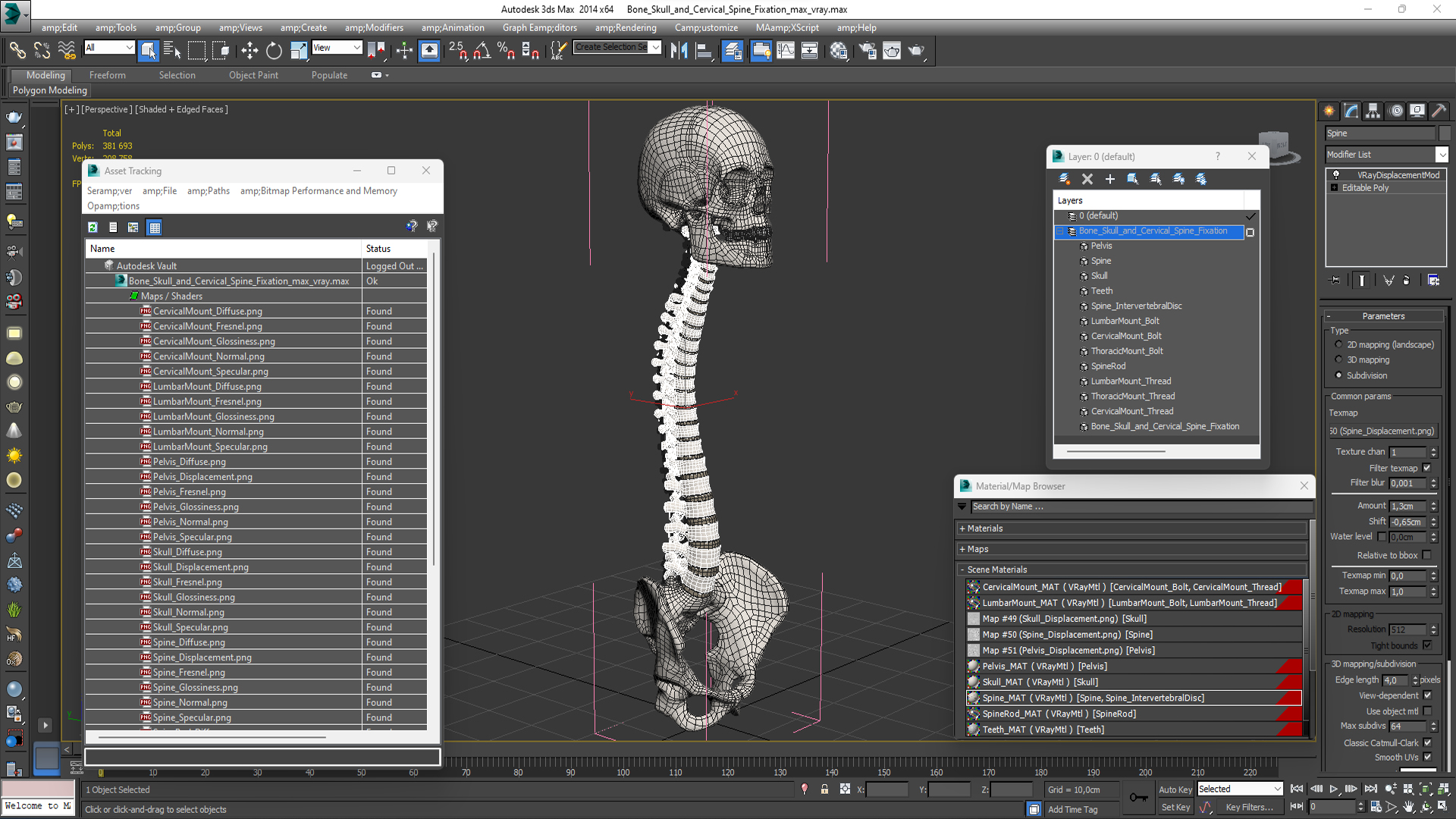Expand the Materials section in browser
This screenshot has height=819, width=1456.
[x=984, y=529]
